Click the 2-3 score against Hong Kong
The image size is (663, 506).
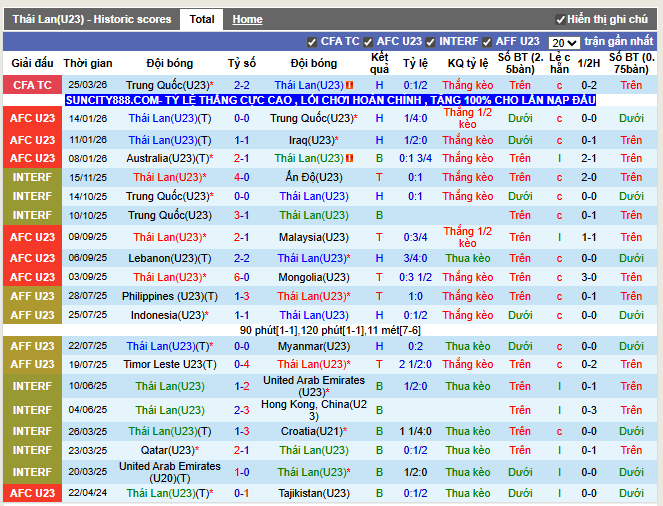tap(242, 410)
